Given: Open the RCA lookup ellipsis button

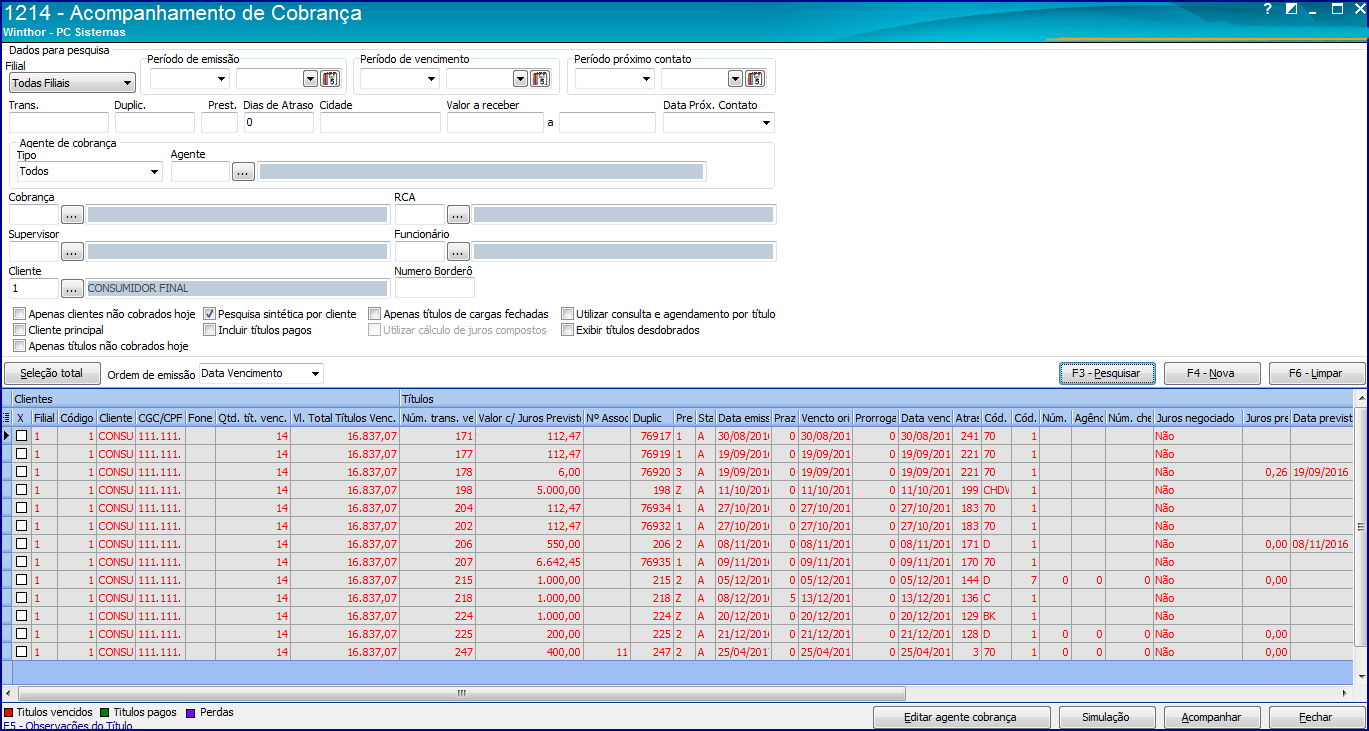Looking at the screenshot, I should pyautogui.click(x=458, y=214).
